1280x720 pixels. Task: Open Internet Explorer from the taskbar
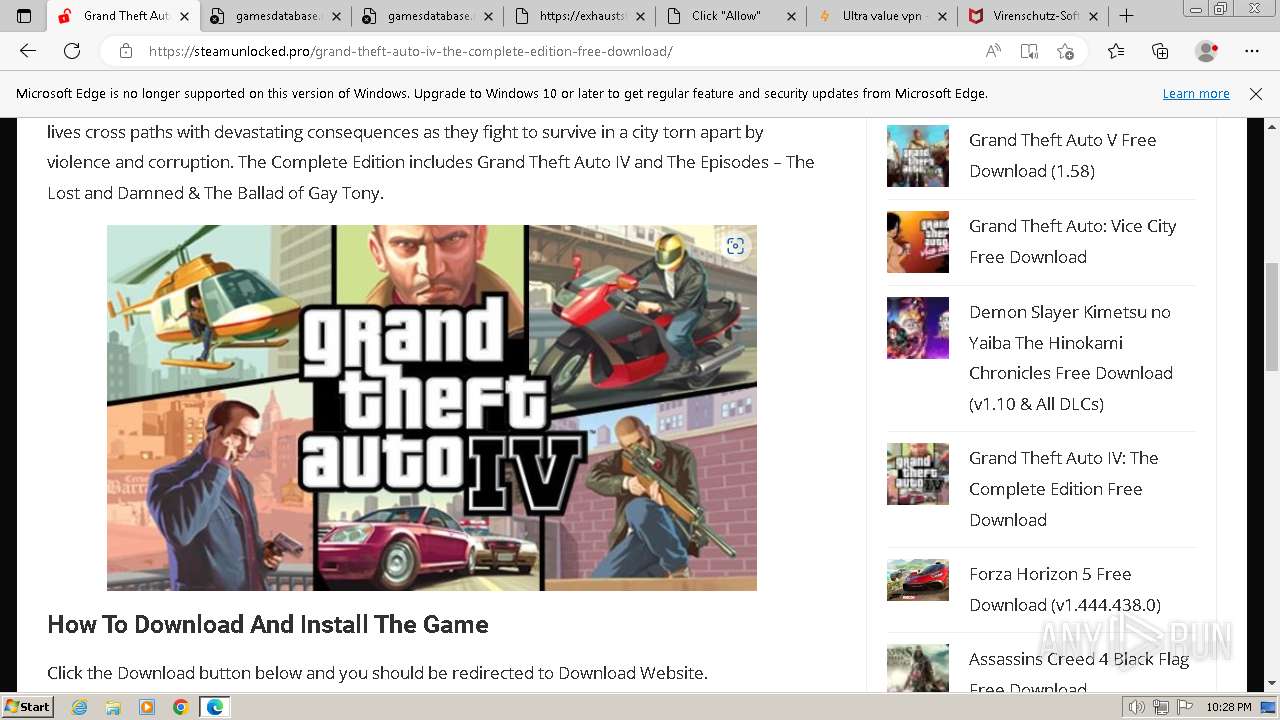[80, 707]
